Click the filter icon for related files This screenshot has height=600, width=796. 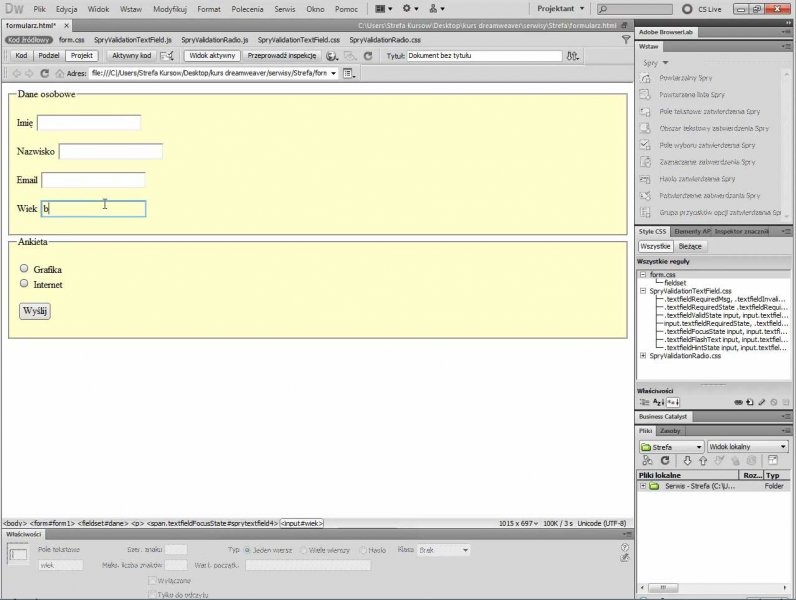point(626,39)
